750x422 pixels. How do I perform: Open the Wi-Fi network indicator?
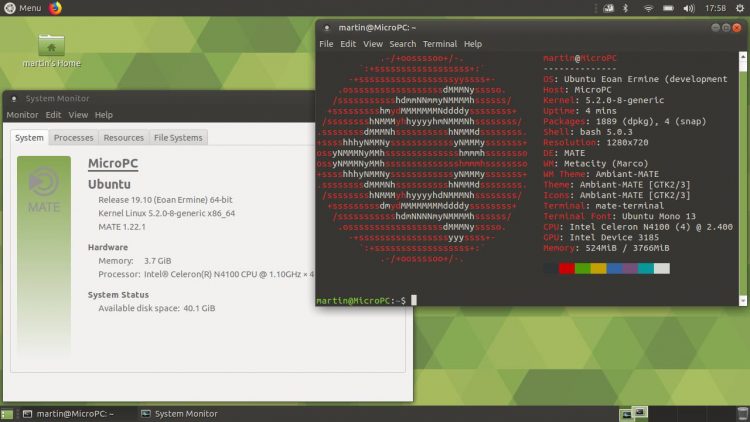(648, 8)
